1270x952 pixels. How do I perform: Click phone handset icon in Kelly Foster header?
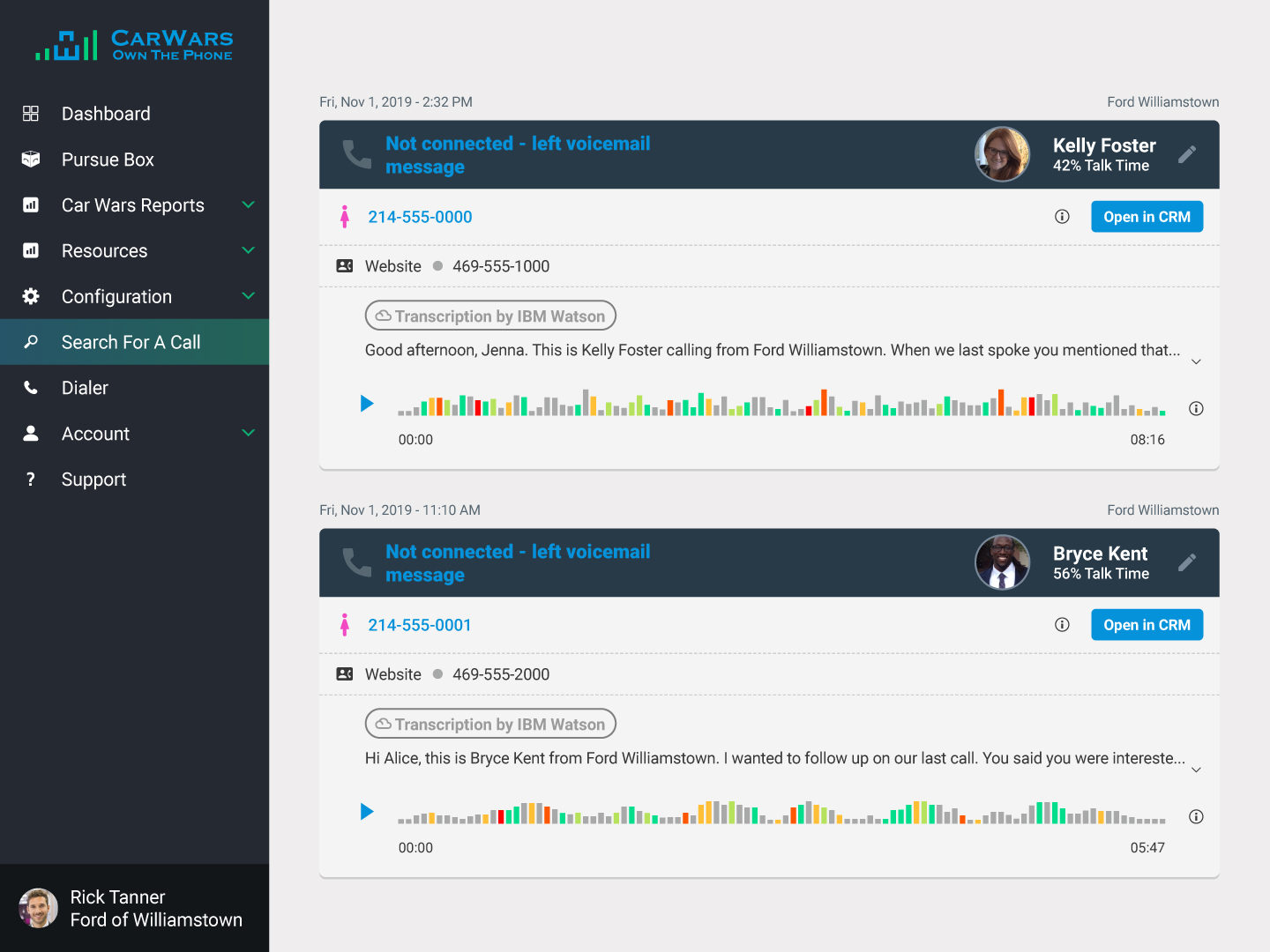pyautogui.click(x=356, y=154)
